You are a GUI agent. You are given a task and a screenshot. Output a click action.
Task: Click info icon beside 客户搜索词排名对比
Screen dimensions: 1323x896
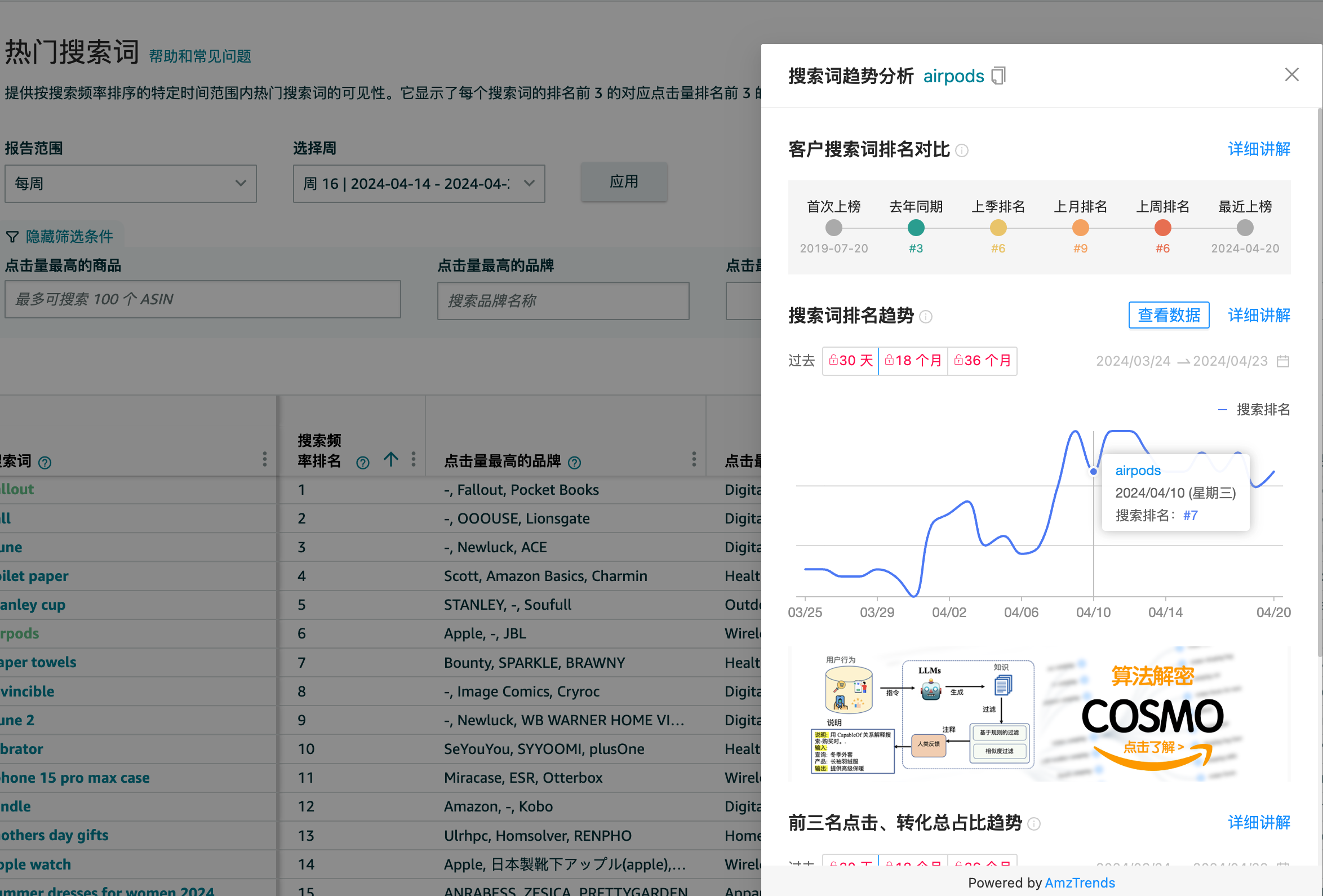click(961, 150)
